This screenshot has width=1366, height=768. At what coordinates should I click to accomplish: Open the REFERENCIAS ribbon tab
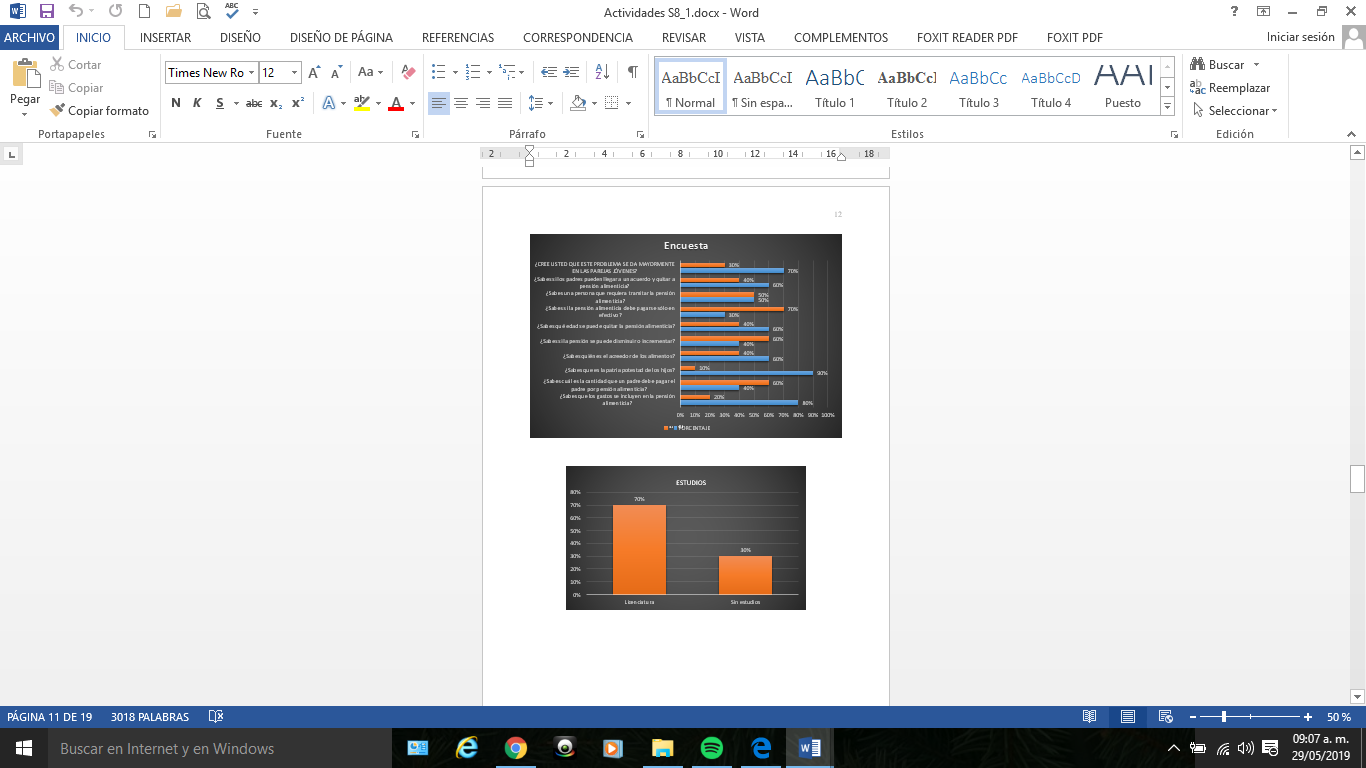pyautogui.click(x=458, y=38)
